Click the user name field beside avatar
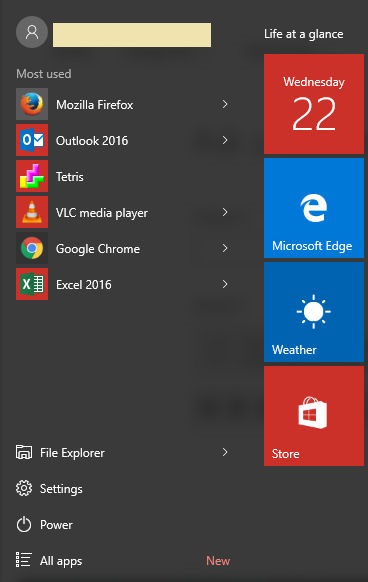This screenshot has height=582, width=368. tap(132, 35)
